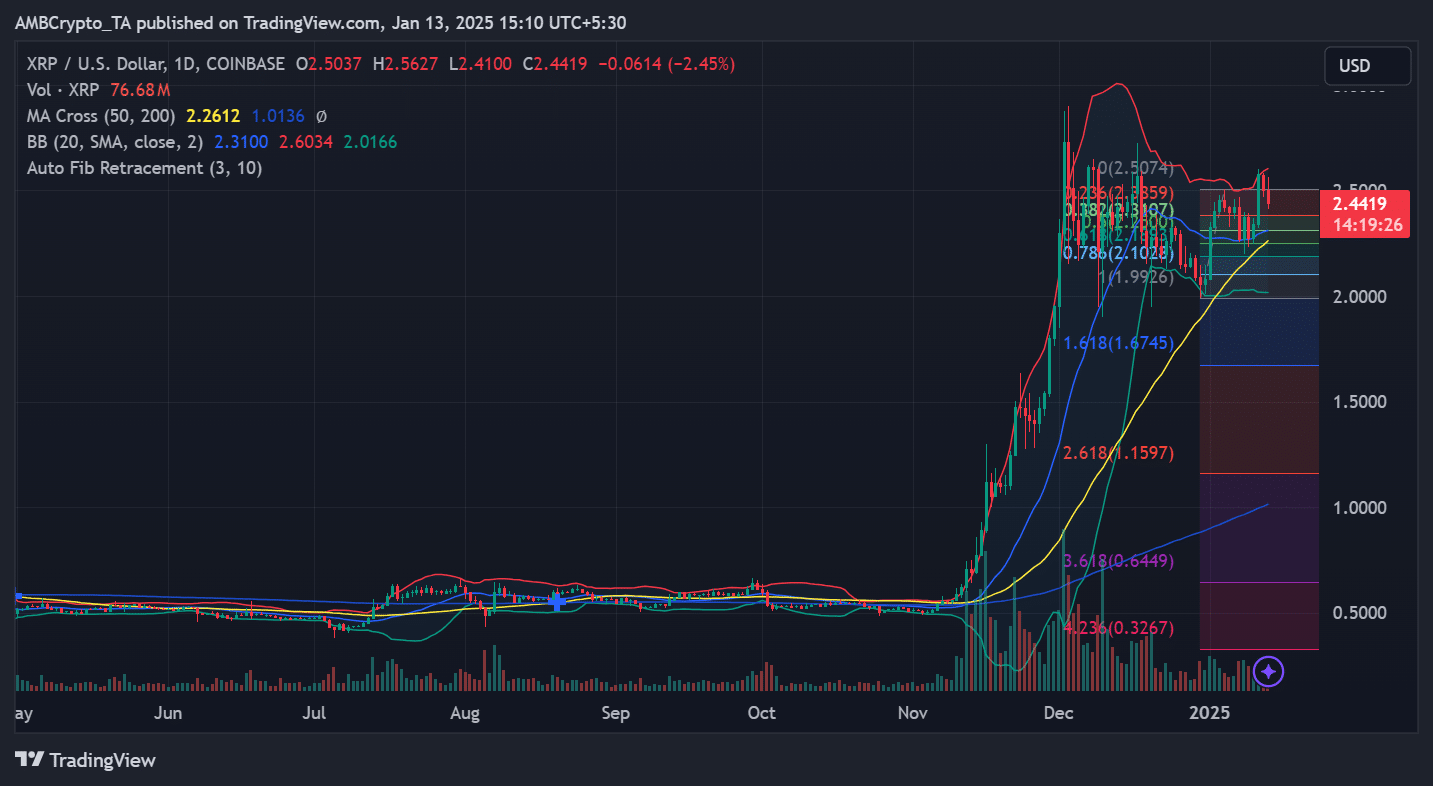
Task: Open the USD currency selector
Action: pos(1367,66)
